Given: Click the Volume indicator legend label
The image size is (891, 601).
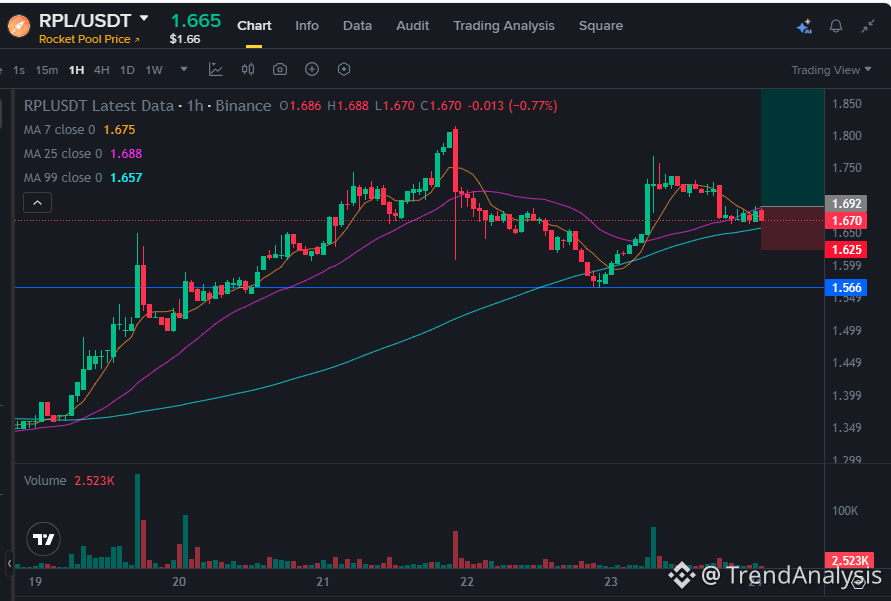Looking at the screenshot, I should [45, 481].
